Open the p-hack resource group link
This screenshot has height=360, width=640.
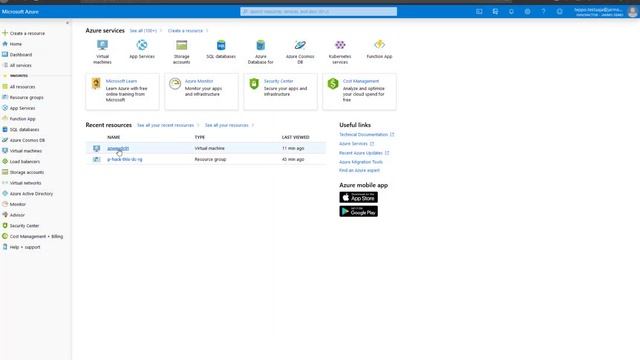(125, 159)
